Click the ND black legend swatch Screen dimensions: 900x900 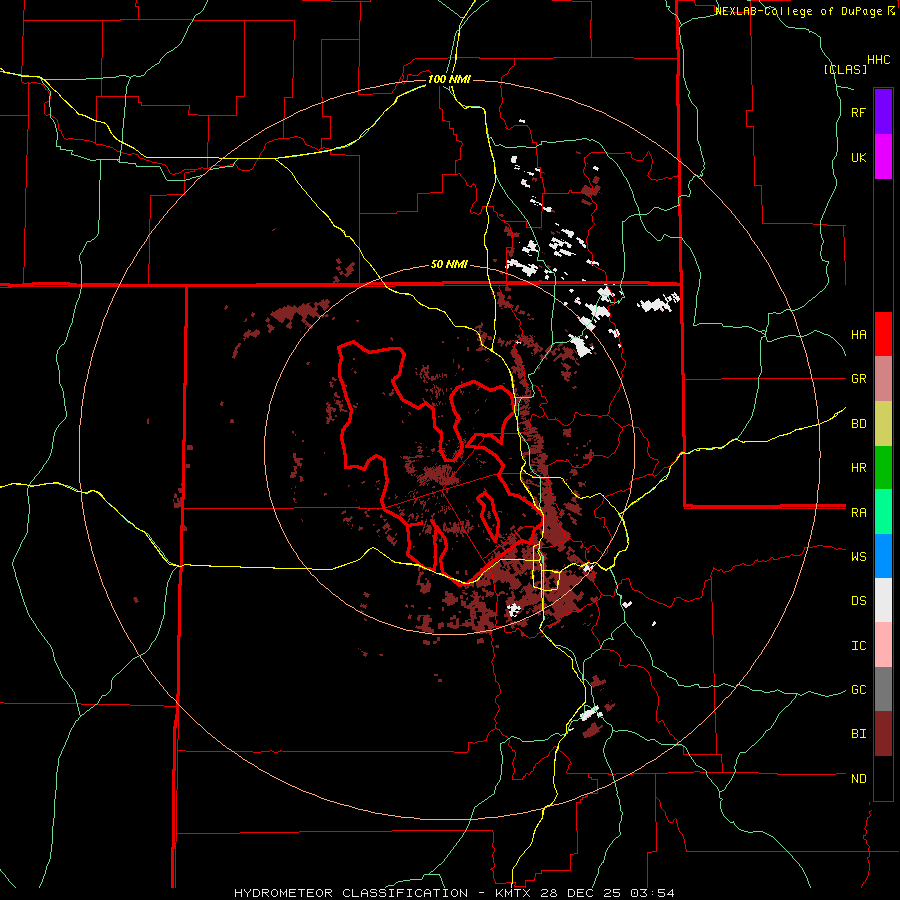[883, 778]
